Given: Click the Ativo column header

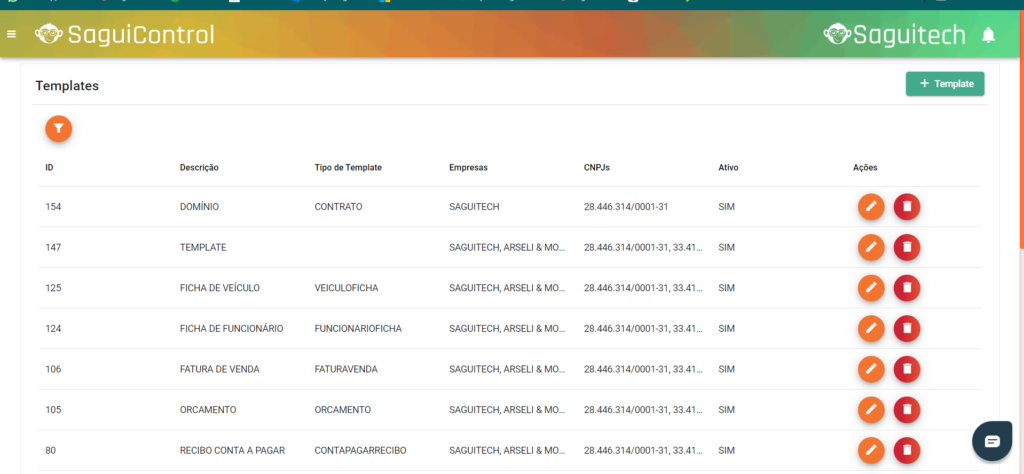Looking at the screenshot, I should tap(728, 167).
